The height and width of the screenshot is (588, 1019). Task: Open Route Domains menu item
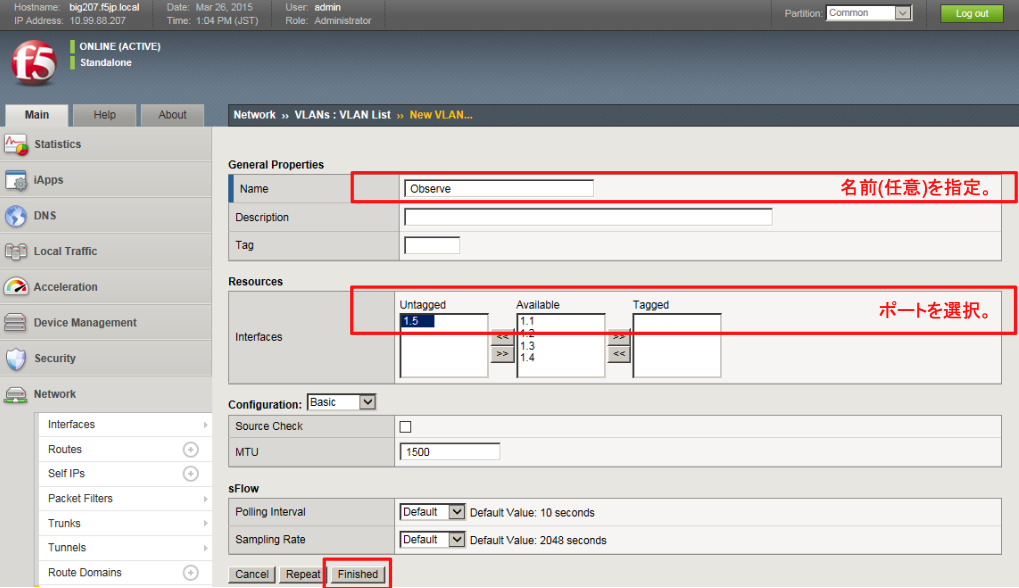click(x=84, y=572)
